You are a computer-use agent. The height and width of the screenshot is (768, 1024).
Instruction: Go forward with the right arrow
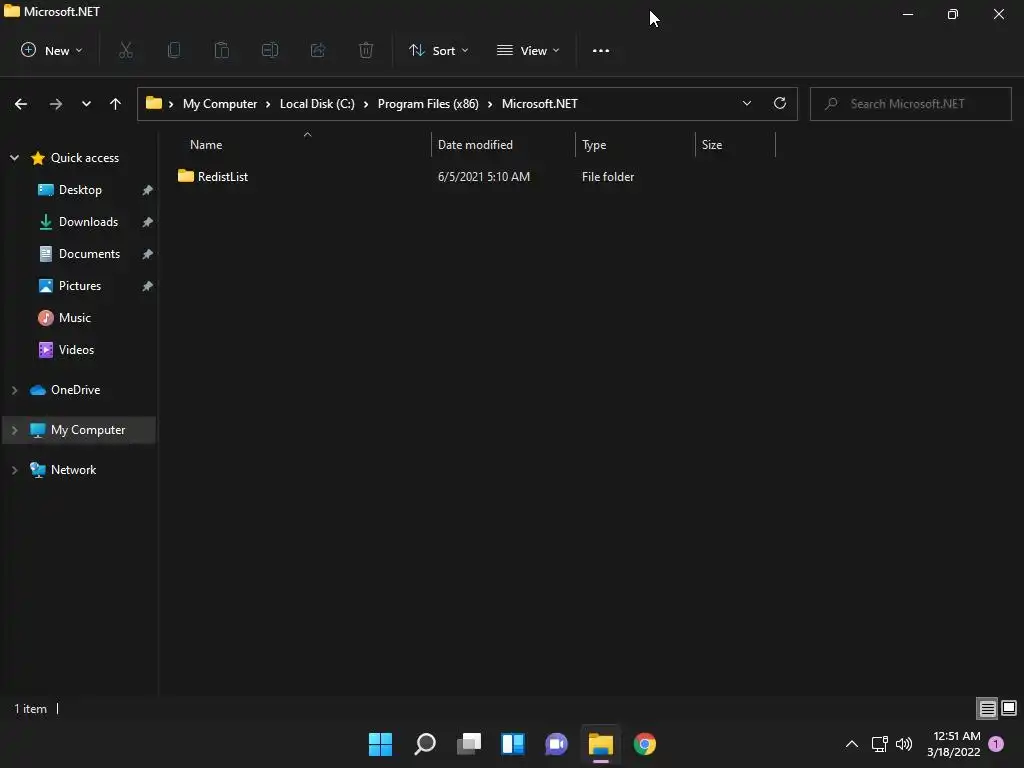click(x=56, y=104)
